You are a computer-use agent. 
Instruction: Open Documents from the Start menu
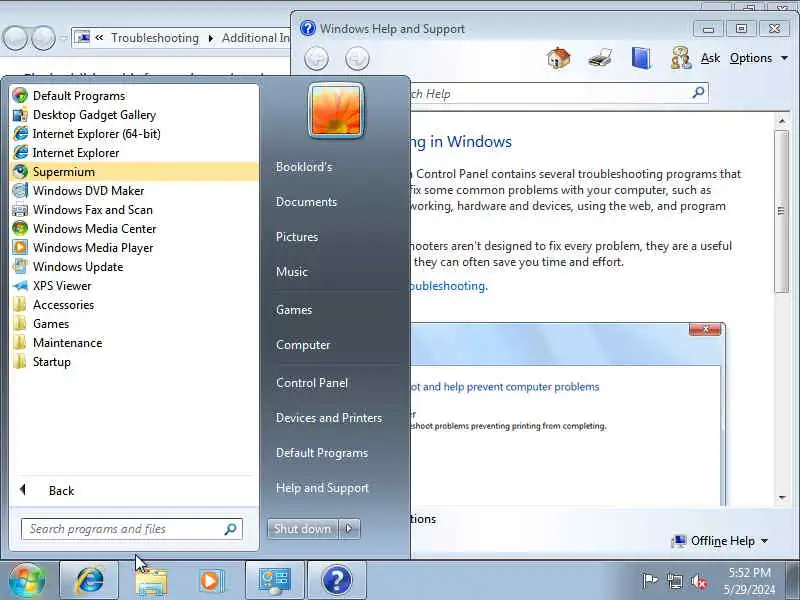[306, 202]
